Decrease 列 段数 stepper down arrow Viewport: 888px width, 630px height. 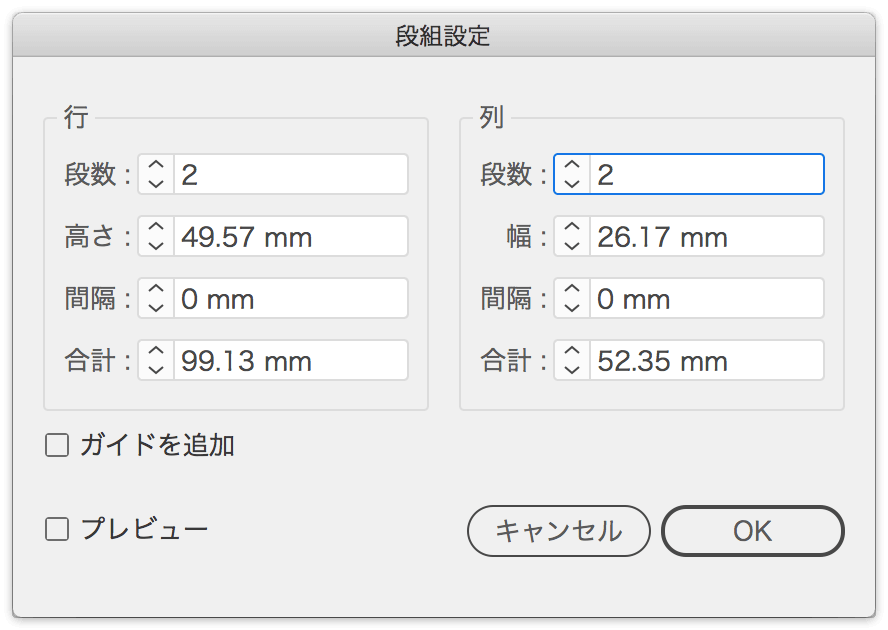tap(572, 184)
